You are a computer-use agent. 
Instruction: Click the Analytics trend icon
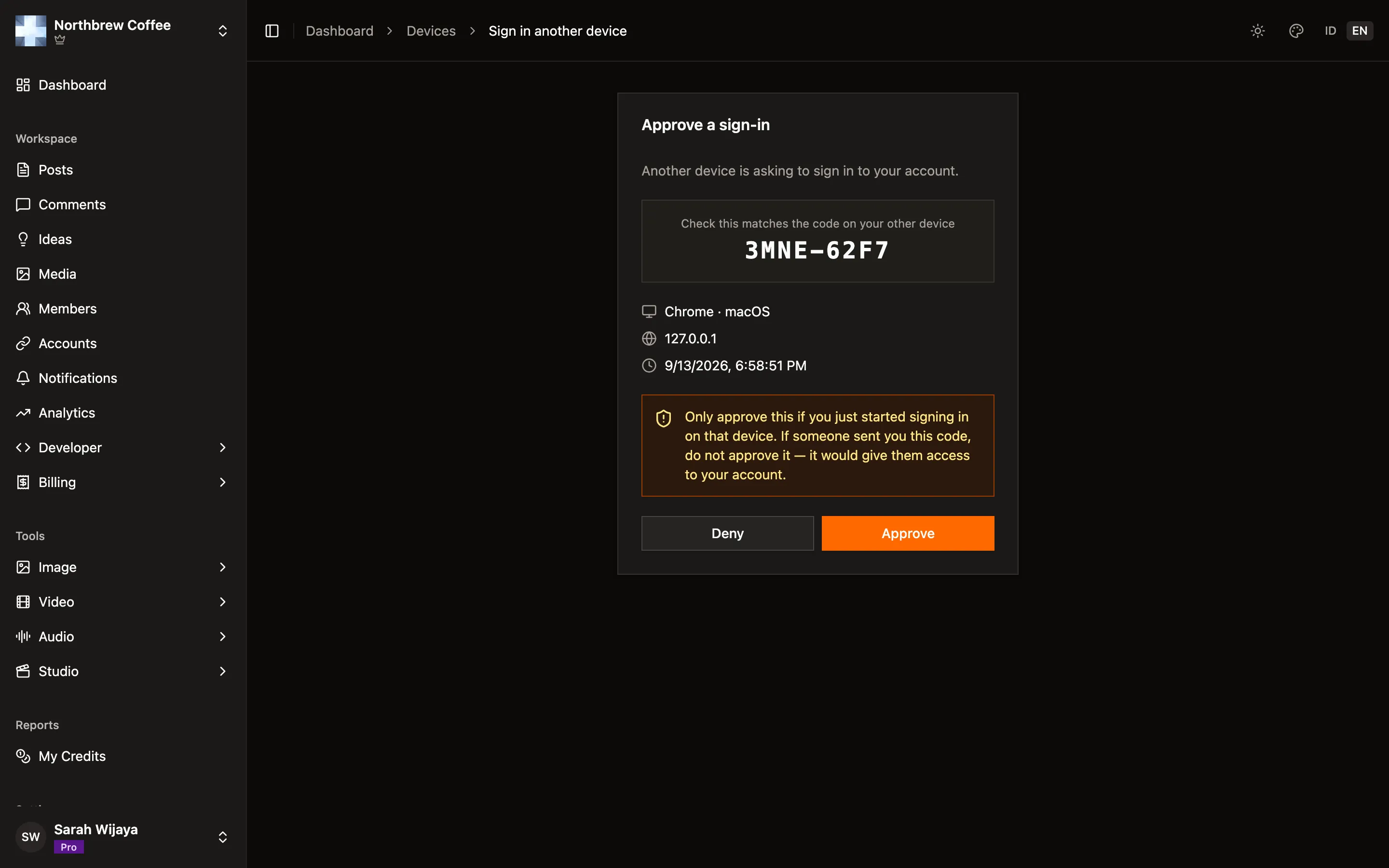coord(23,413)
